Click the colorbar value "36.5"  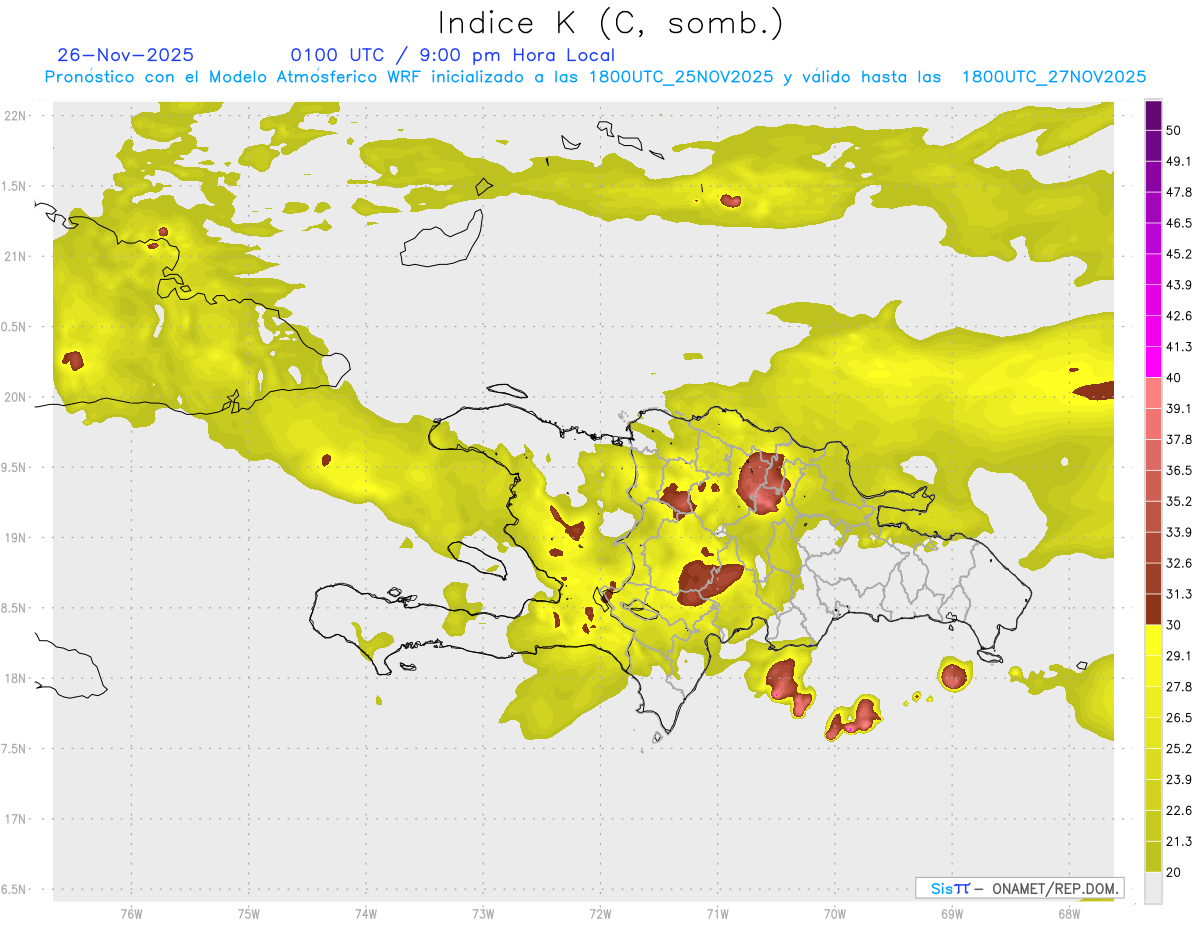tap(1179, 470)
